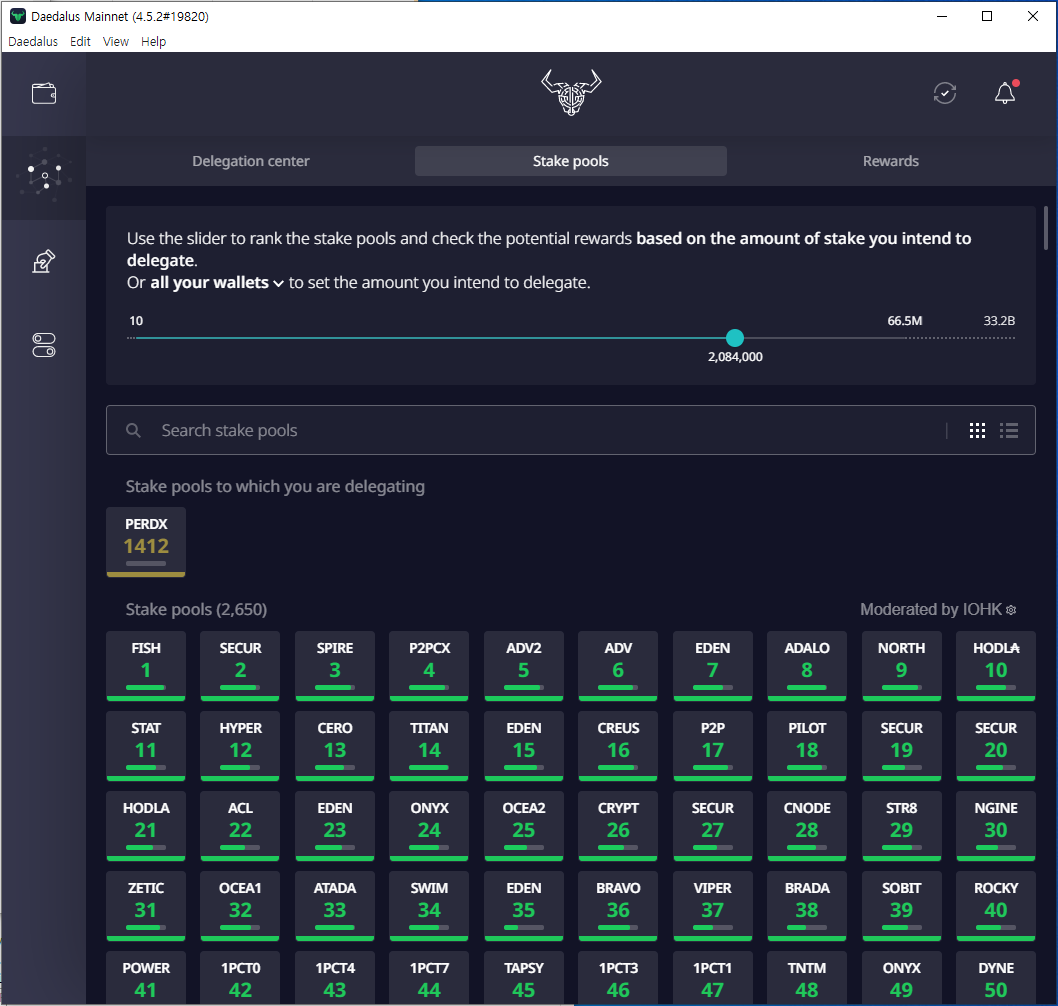Switch to grid view icon
This screenshot has width=1058, height=1006.
pos(977,430)
